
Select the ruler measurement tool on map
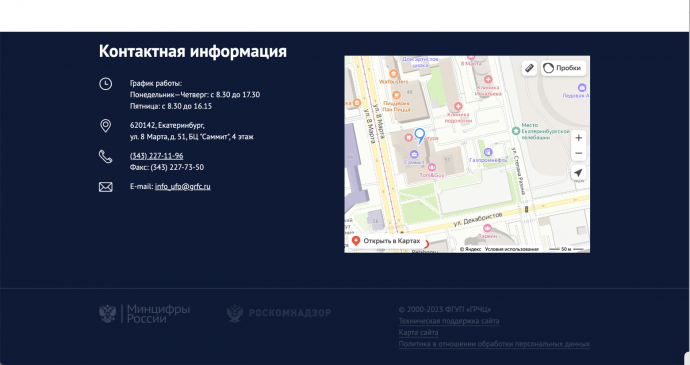coord(529,68)
